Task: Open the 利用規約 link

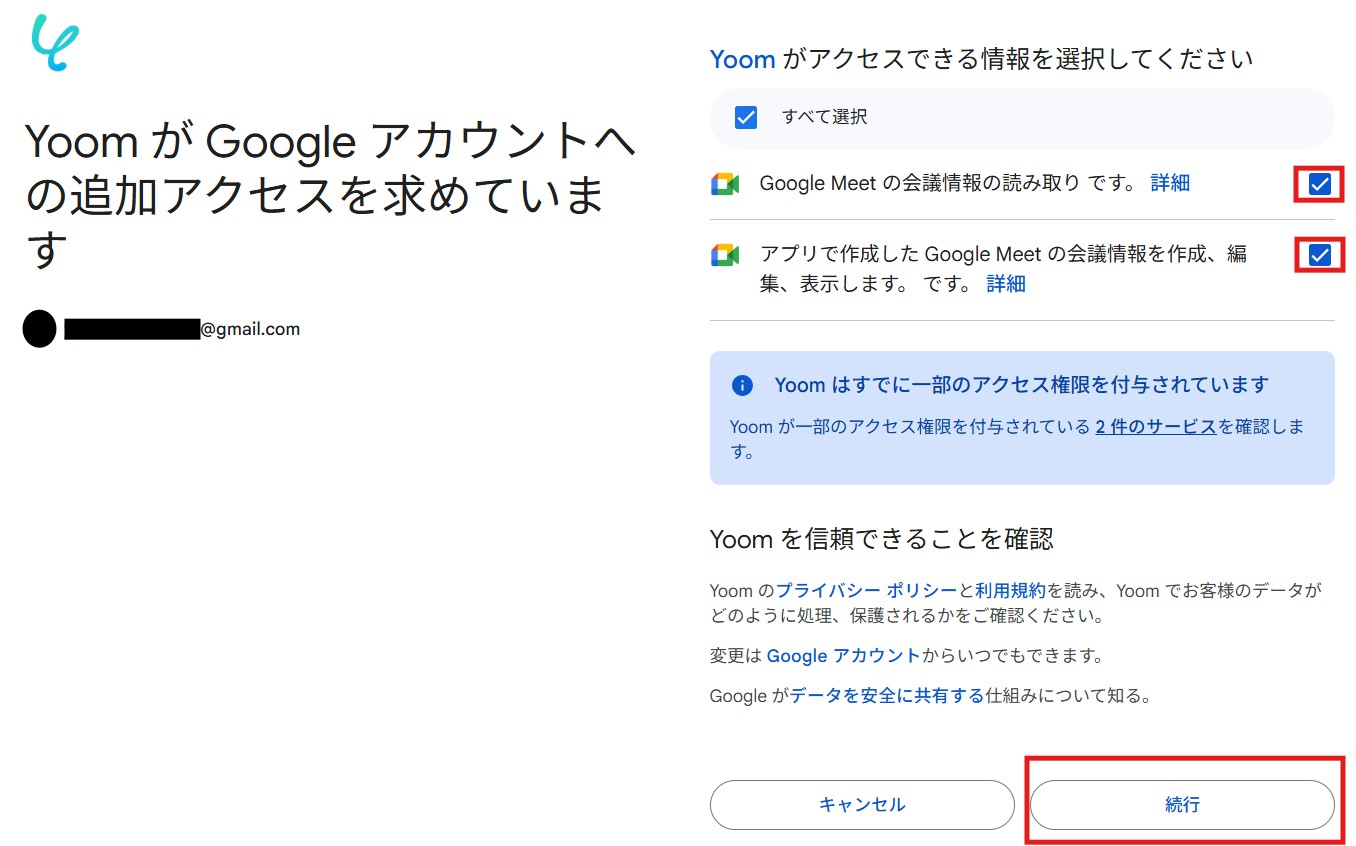Action: [1010, 591]
